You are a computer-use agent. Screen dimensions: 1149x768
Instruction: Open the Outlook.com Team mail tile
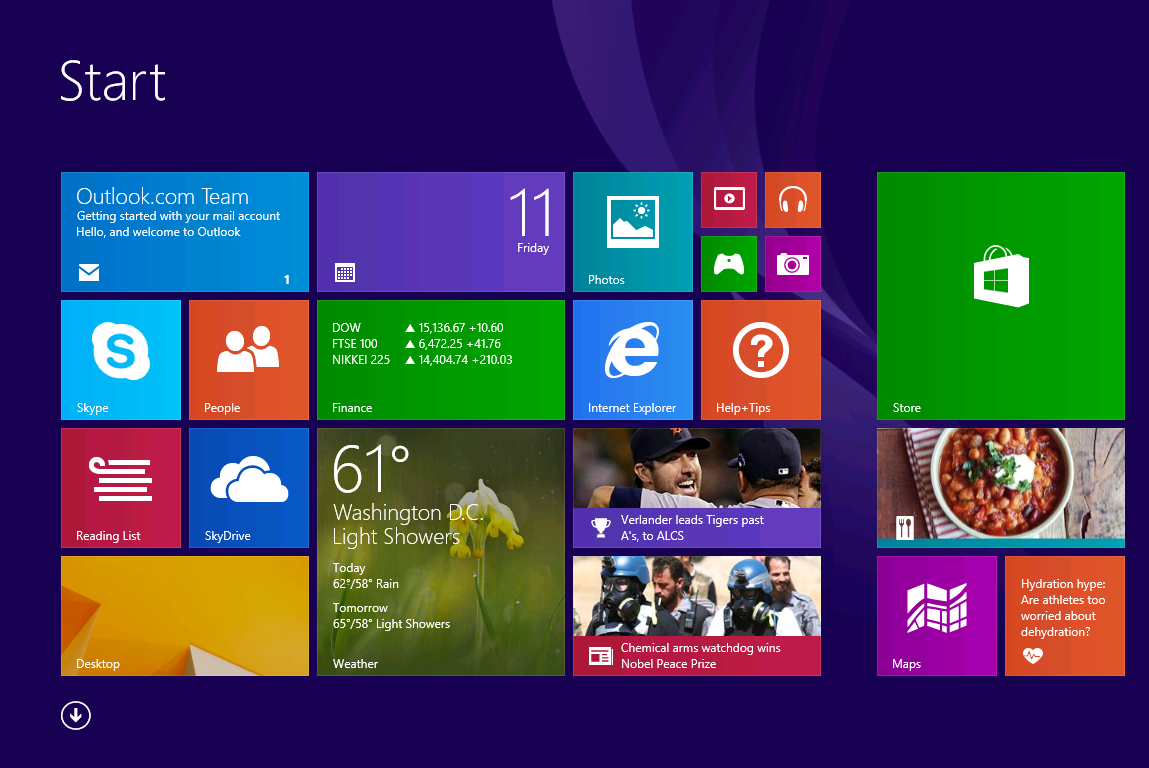tap(185, 232)
